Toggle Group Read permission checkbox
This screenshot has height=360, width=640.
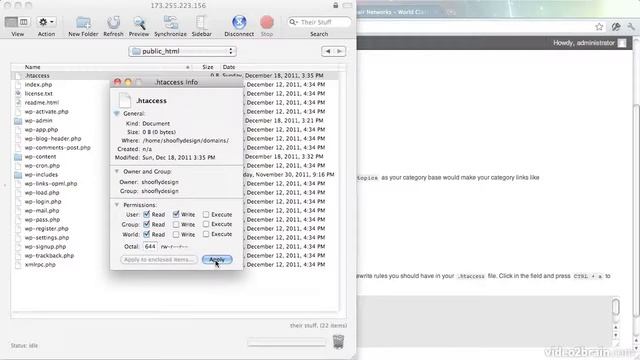click(x=147, y=224)
